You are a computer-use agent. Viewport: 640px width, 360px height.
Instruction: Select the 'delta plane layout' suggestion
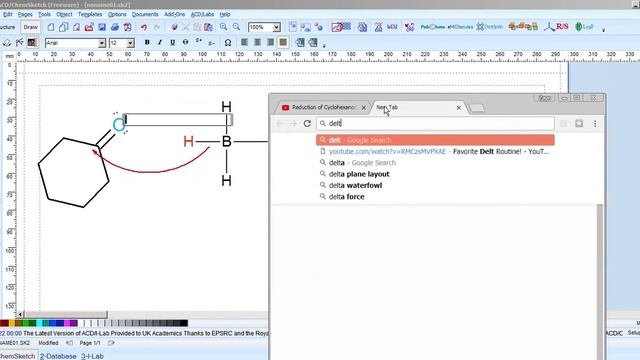435,174
